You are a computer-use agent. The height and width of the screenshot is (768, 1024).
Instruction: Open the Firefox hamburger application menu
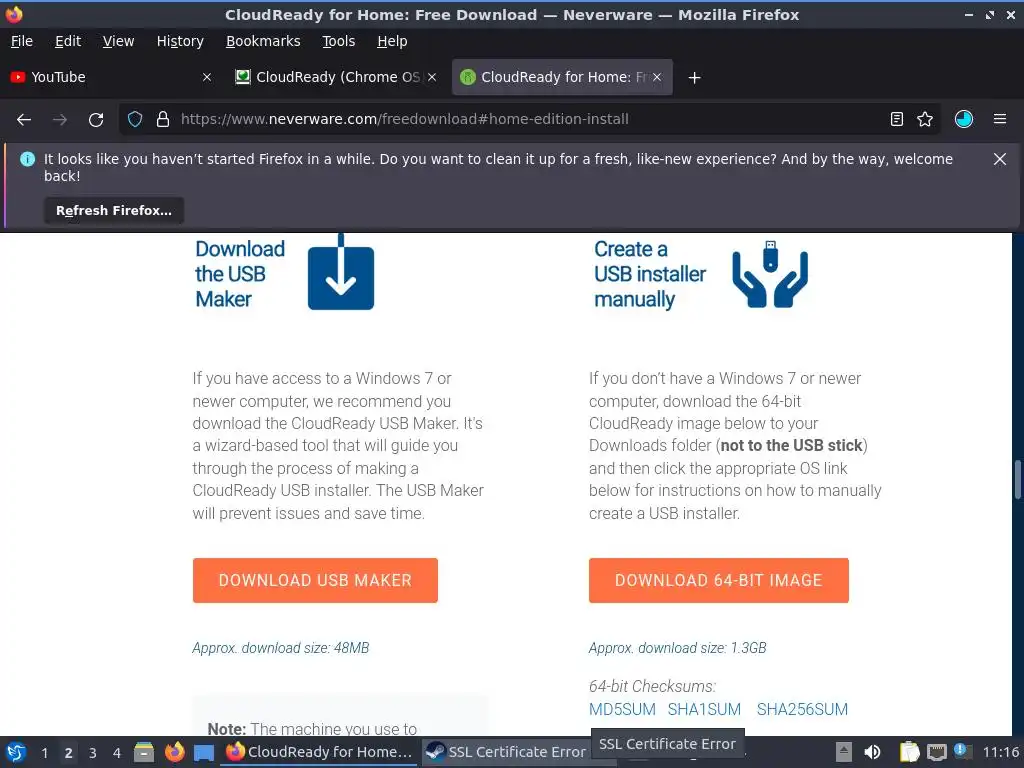[1000, 119]
